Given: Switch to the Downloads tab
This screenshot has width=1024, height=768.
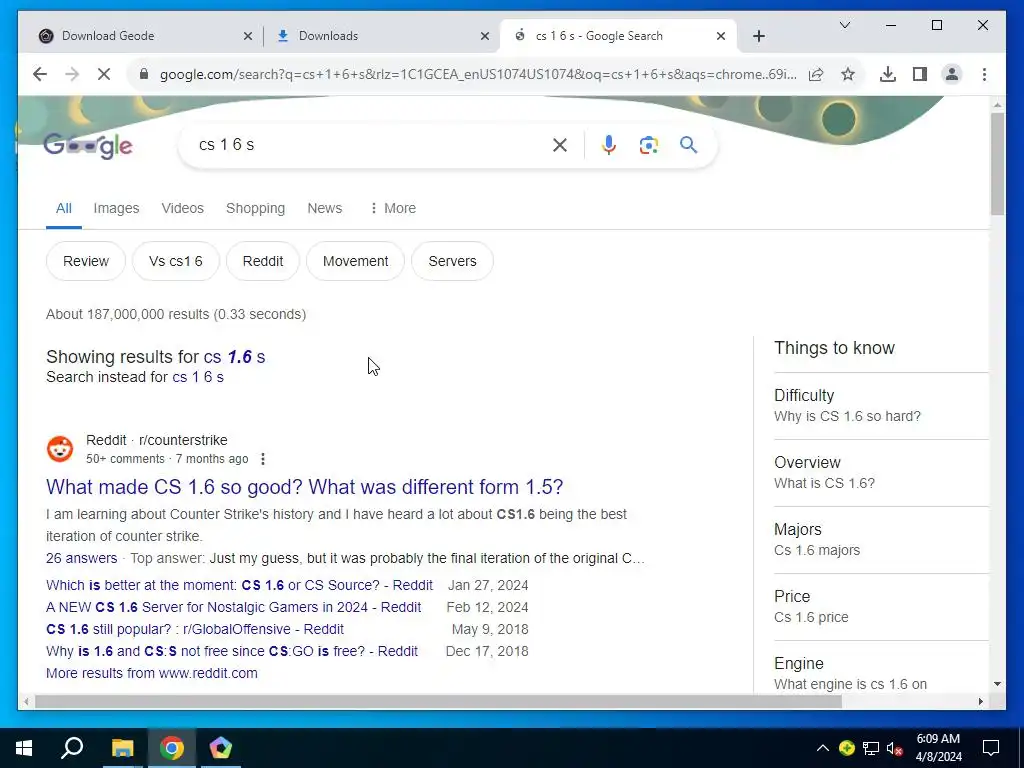Looking at the screenshot, I should pyautogui.click(x=381, y=36).
